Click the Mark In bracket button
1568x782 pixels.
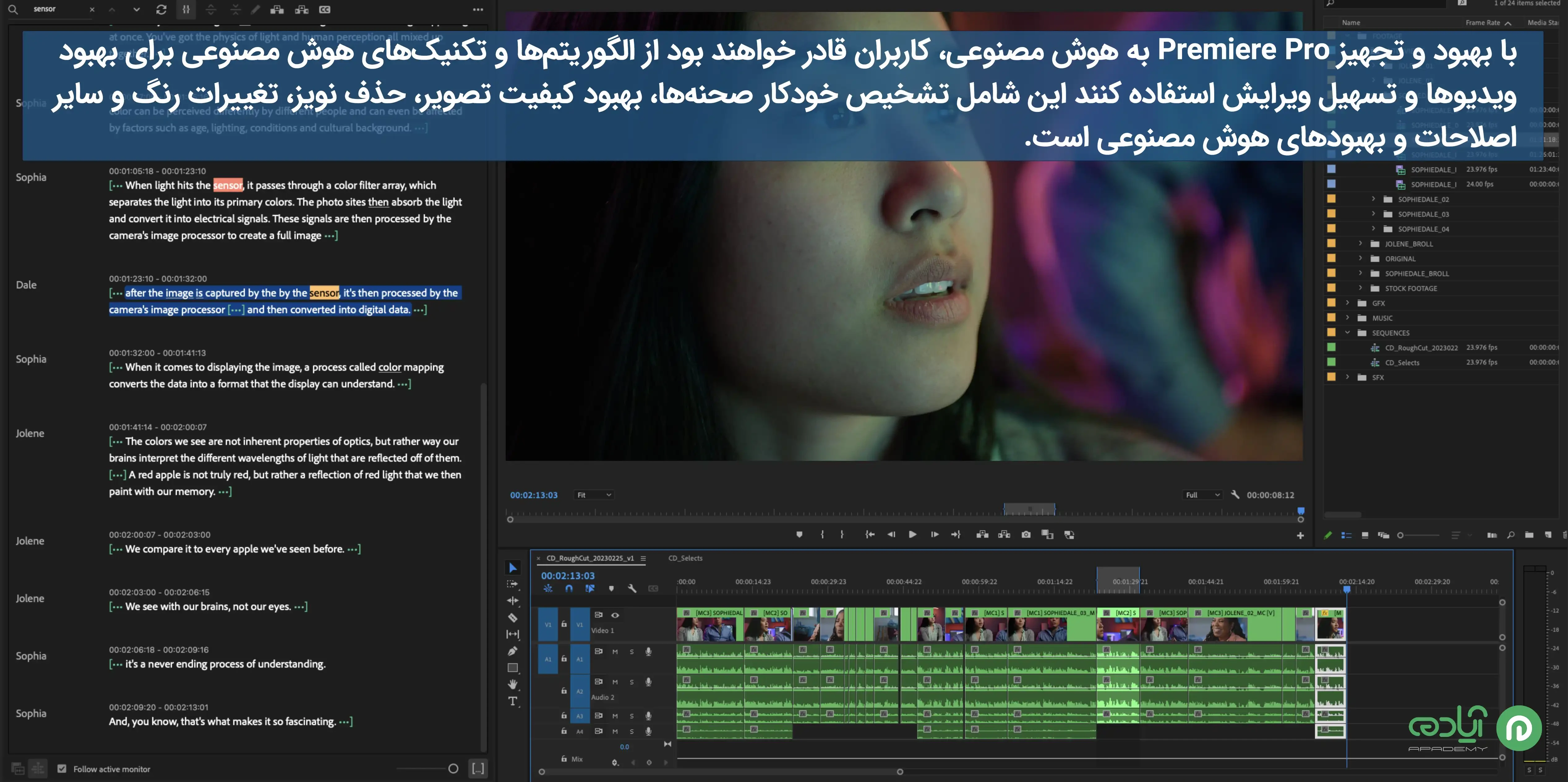click(822, 534)
